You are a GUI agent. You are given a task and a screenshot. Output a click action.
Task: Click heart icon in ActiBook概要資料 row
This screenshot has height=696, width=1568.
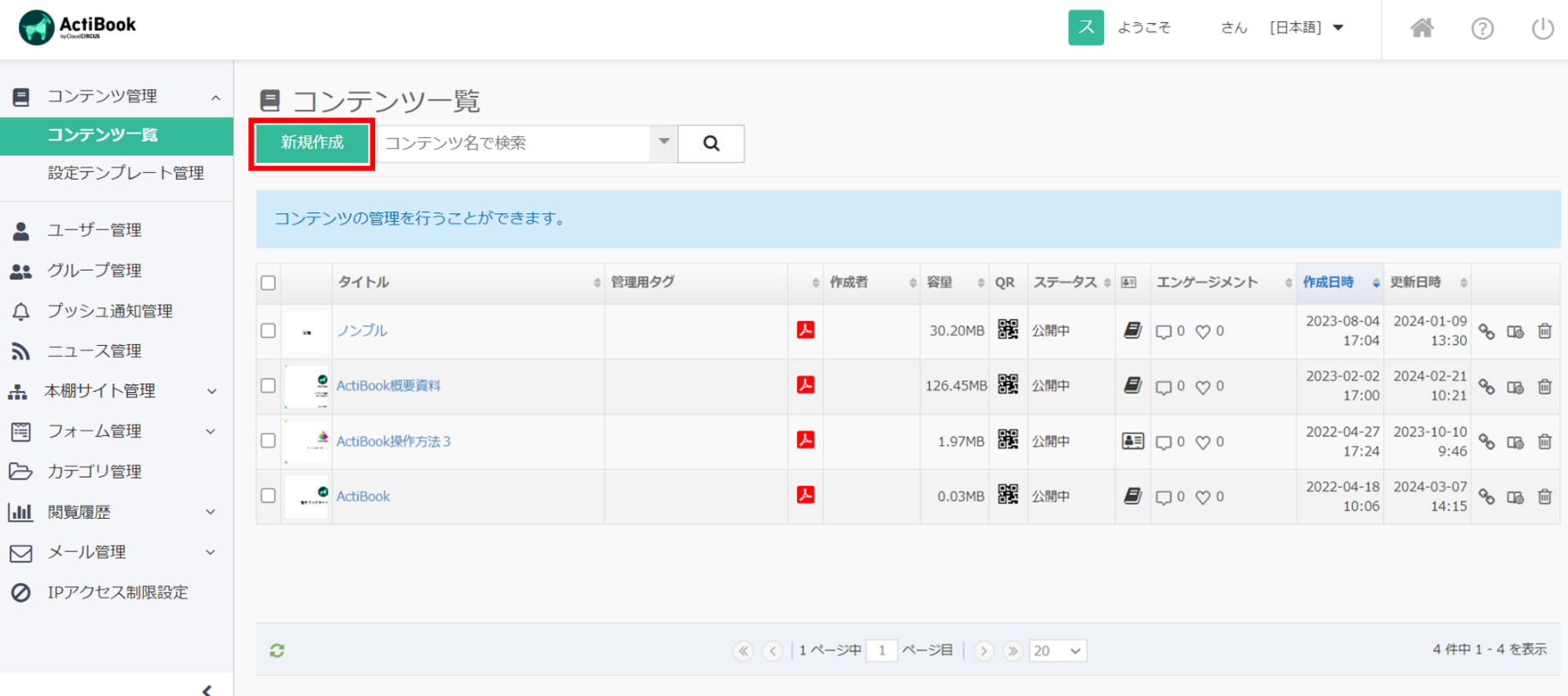pos(1203,387)
